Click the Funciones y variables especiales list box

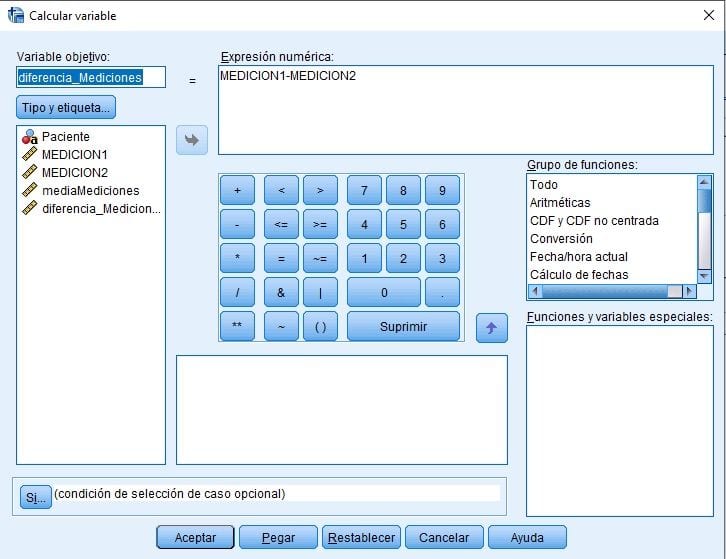click(620, 421)
